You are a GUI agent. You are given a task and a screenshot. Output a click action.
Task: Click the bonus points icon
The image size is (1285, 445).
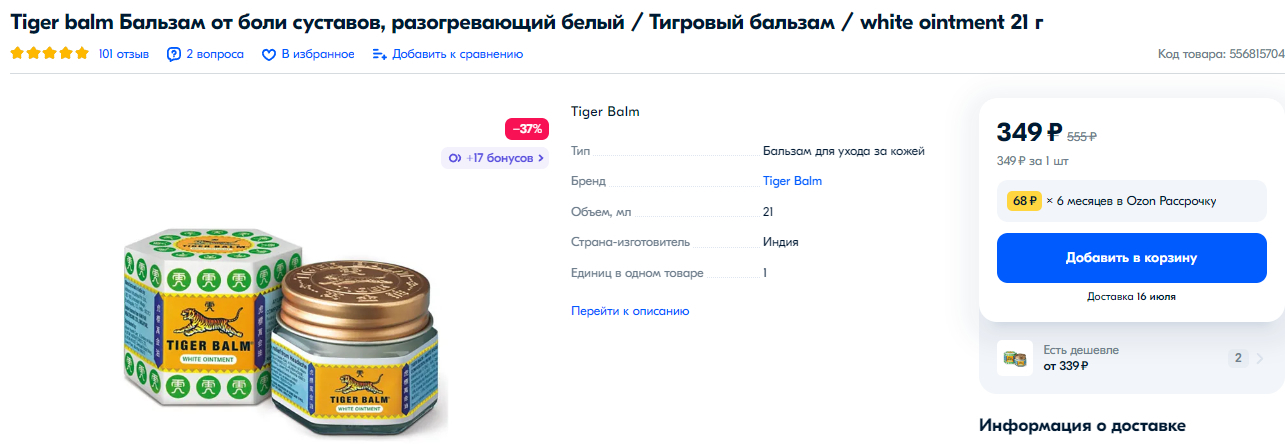point(455,158)
